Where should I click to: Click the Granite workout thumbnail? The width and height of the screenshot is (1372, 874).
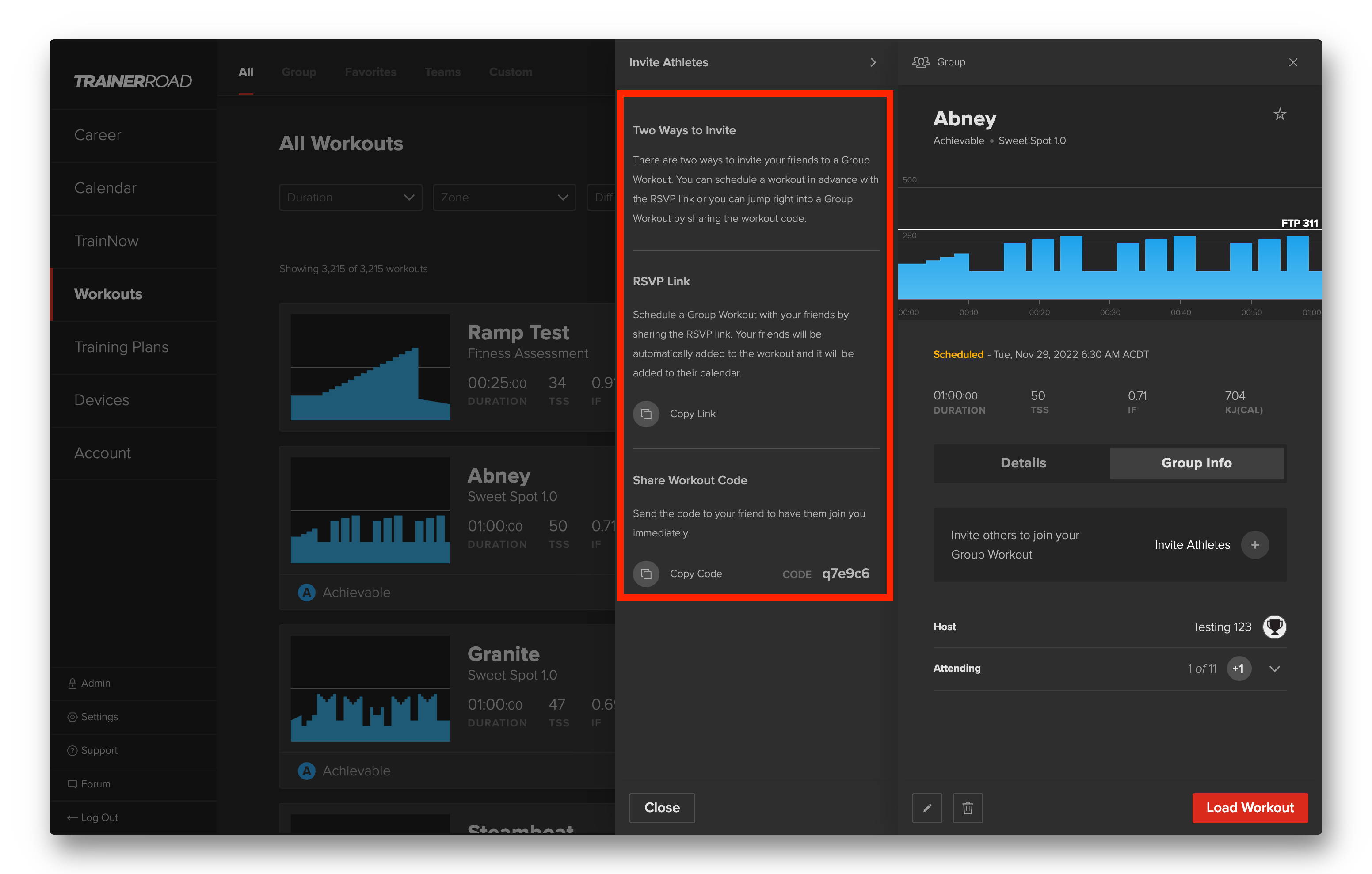[370, 688]
